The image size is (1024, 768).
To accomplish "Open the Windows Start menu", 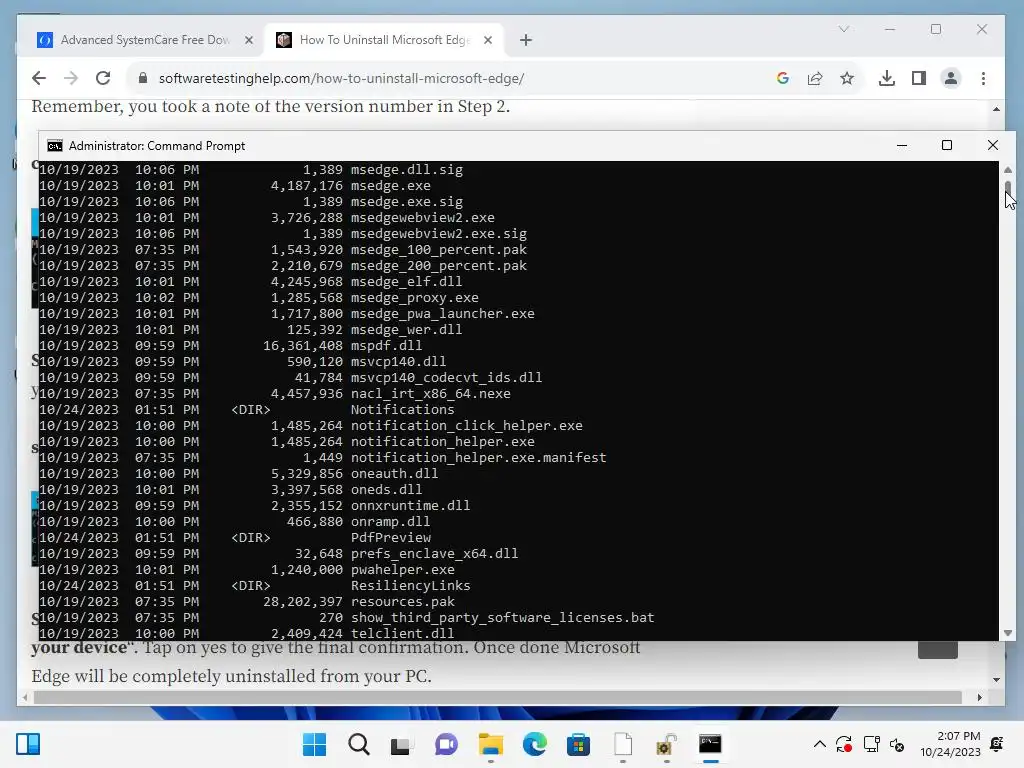I will (x=314, y=744).
